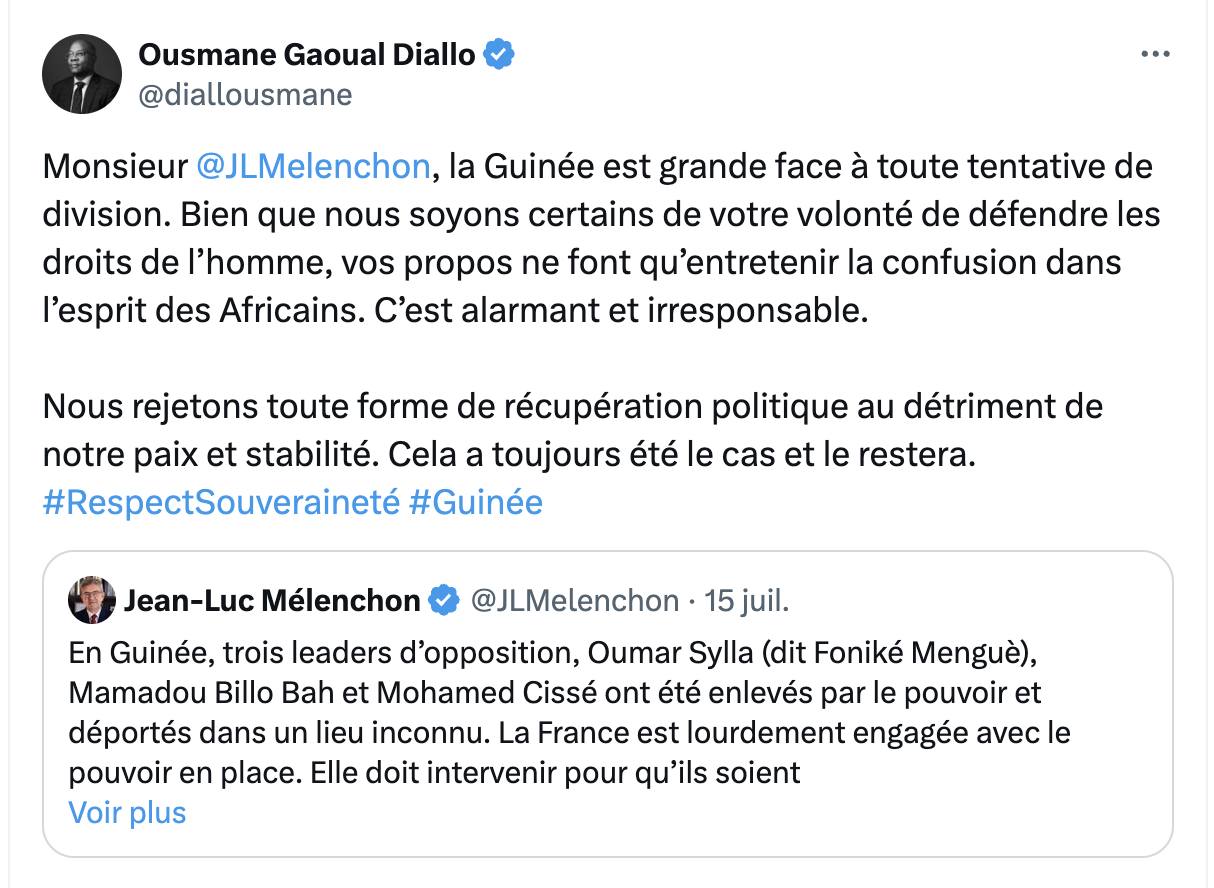The image size is (1214, 888).
Task: Open the @diallousmane handle link
Action: 244,94
